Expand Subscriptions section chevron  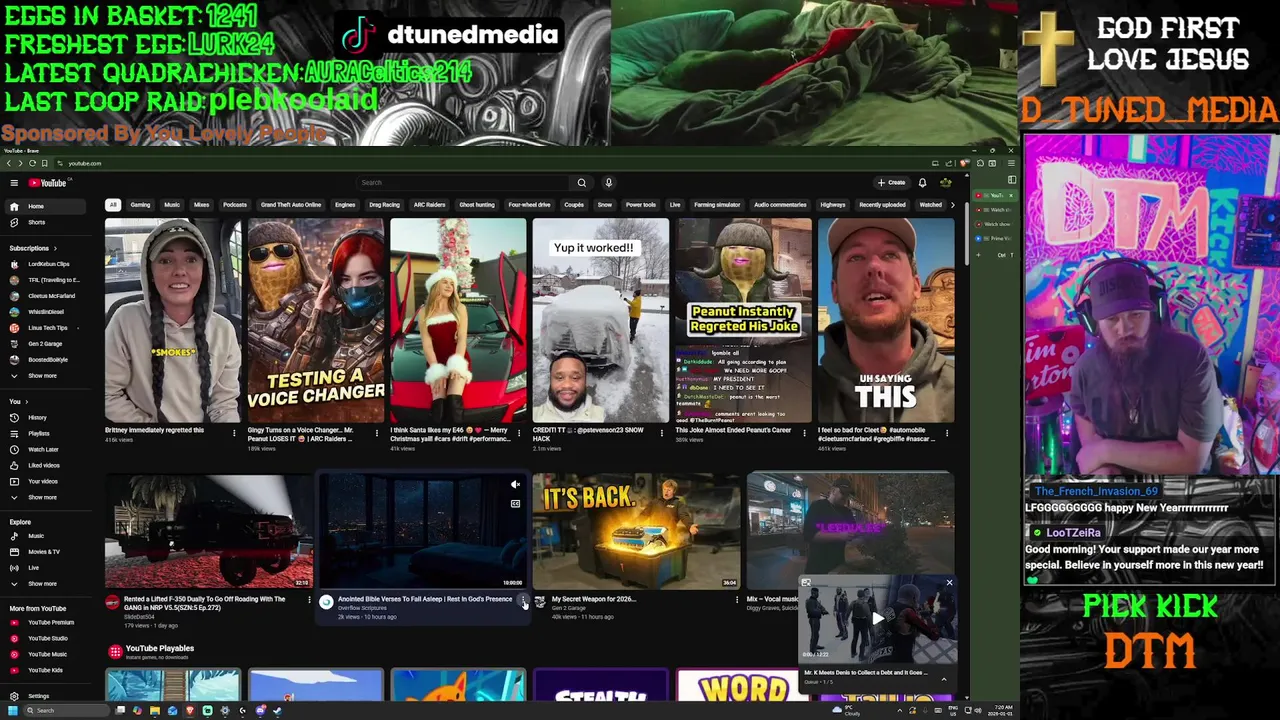(55, 248)
